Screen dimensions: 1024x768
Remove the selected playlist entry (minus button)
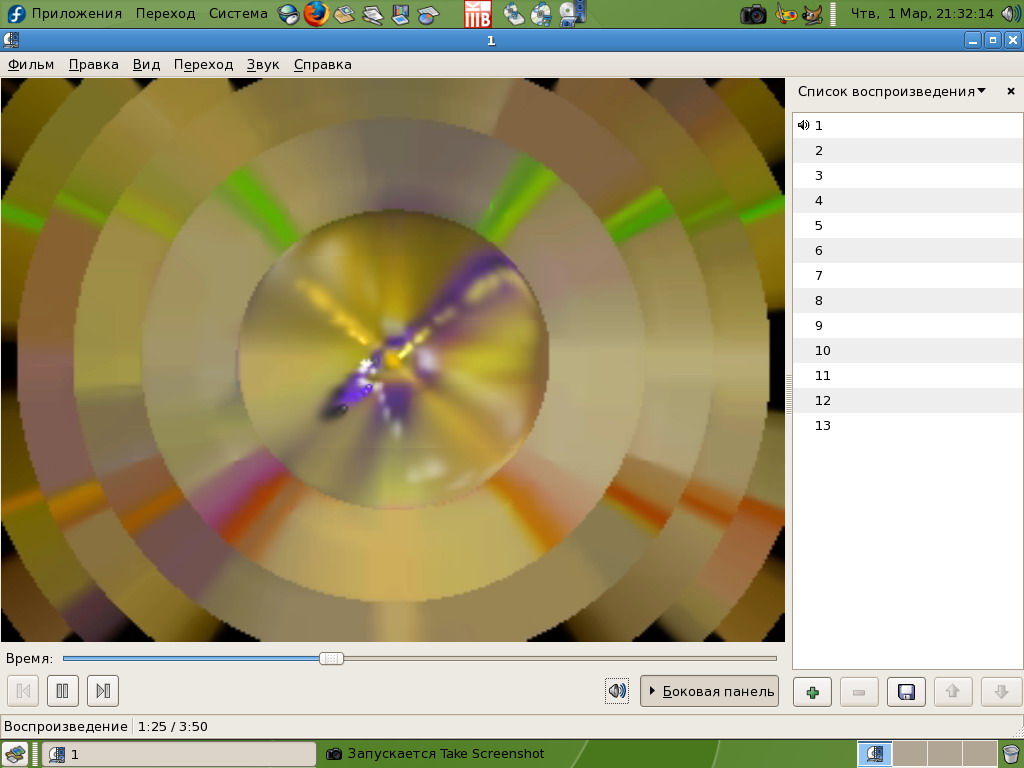[859, 692]
